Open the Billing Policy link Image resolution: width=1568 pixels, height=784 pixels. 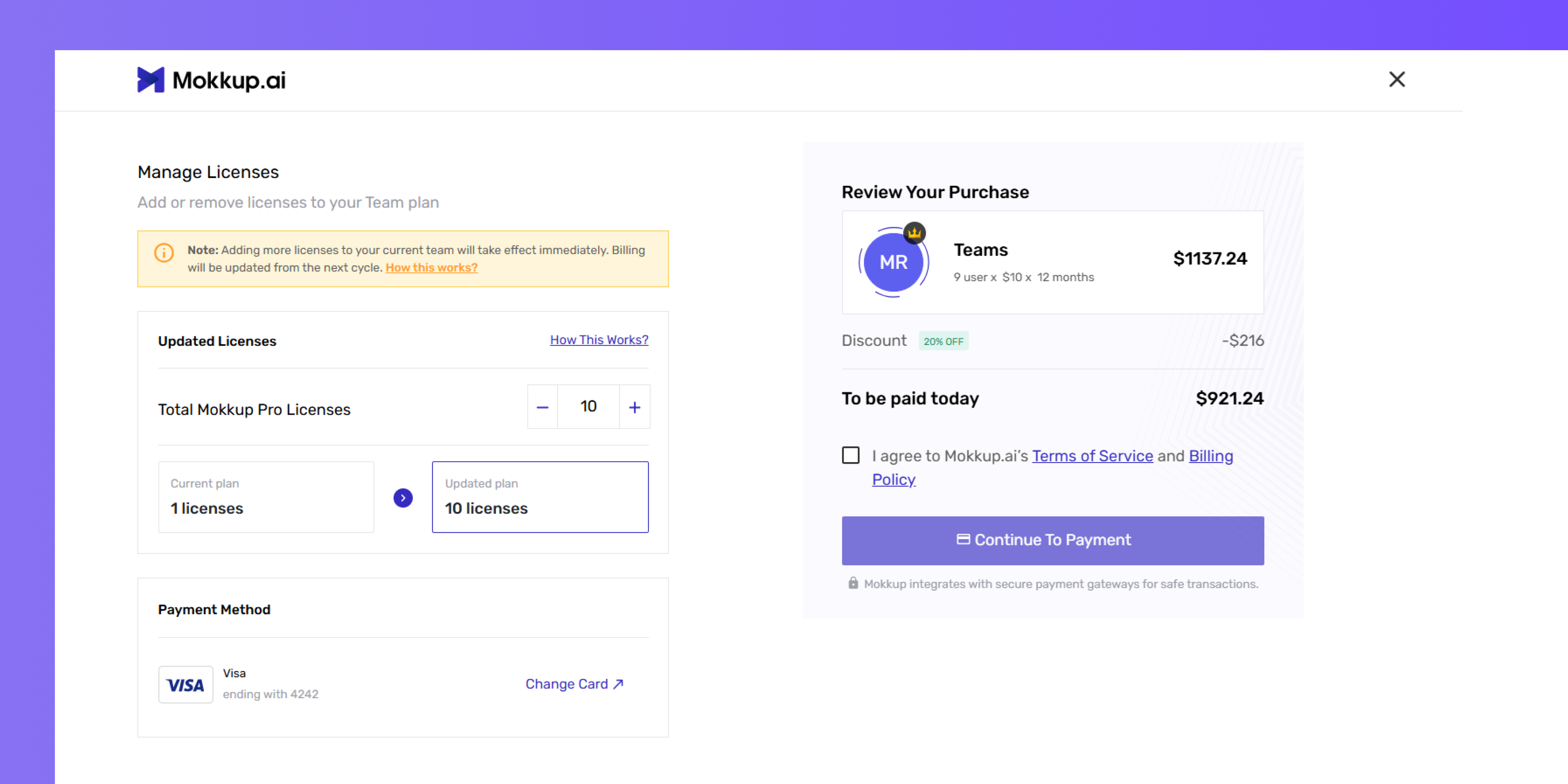click(x=1052, y=468)
